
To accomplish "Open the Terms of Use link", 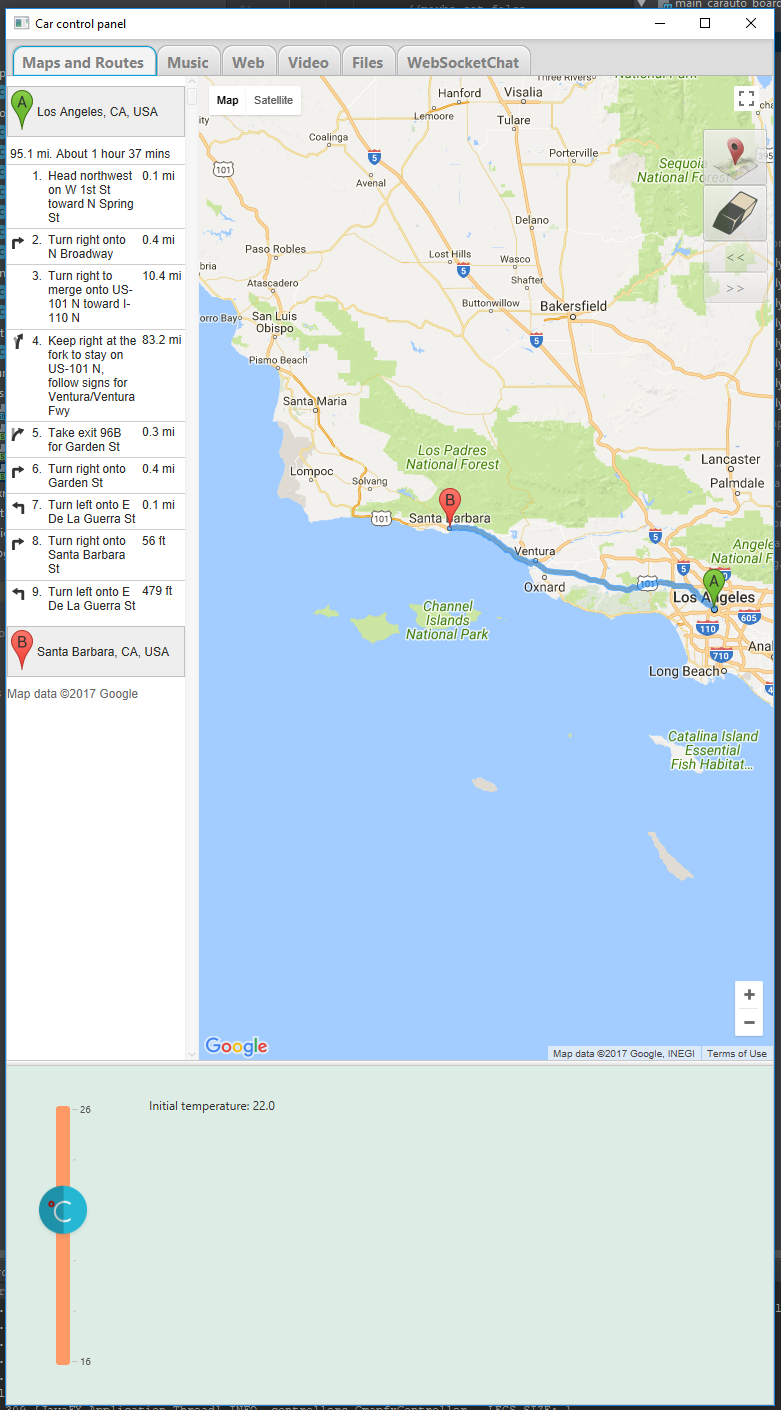I will coord(737,1053).
